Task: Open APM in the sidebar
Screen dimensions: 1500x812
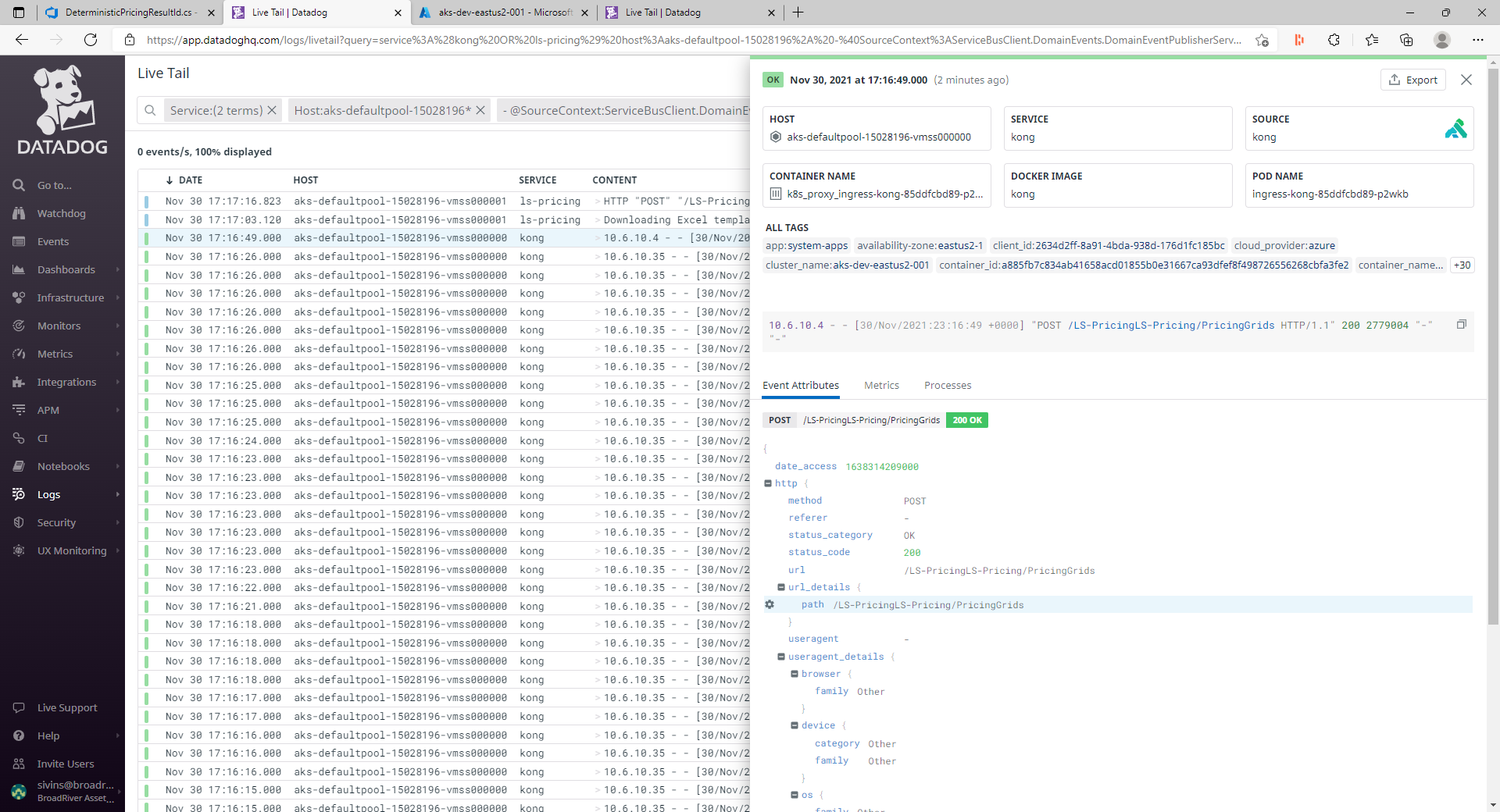Action: 48,410
